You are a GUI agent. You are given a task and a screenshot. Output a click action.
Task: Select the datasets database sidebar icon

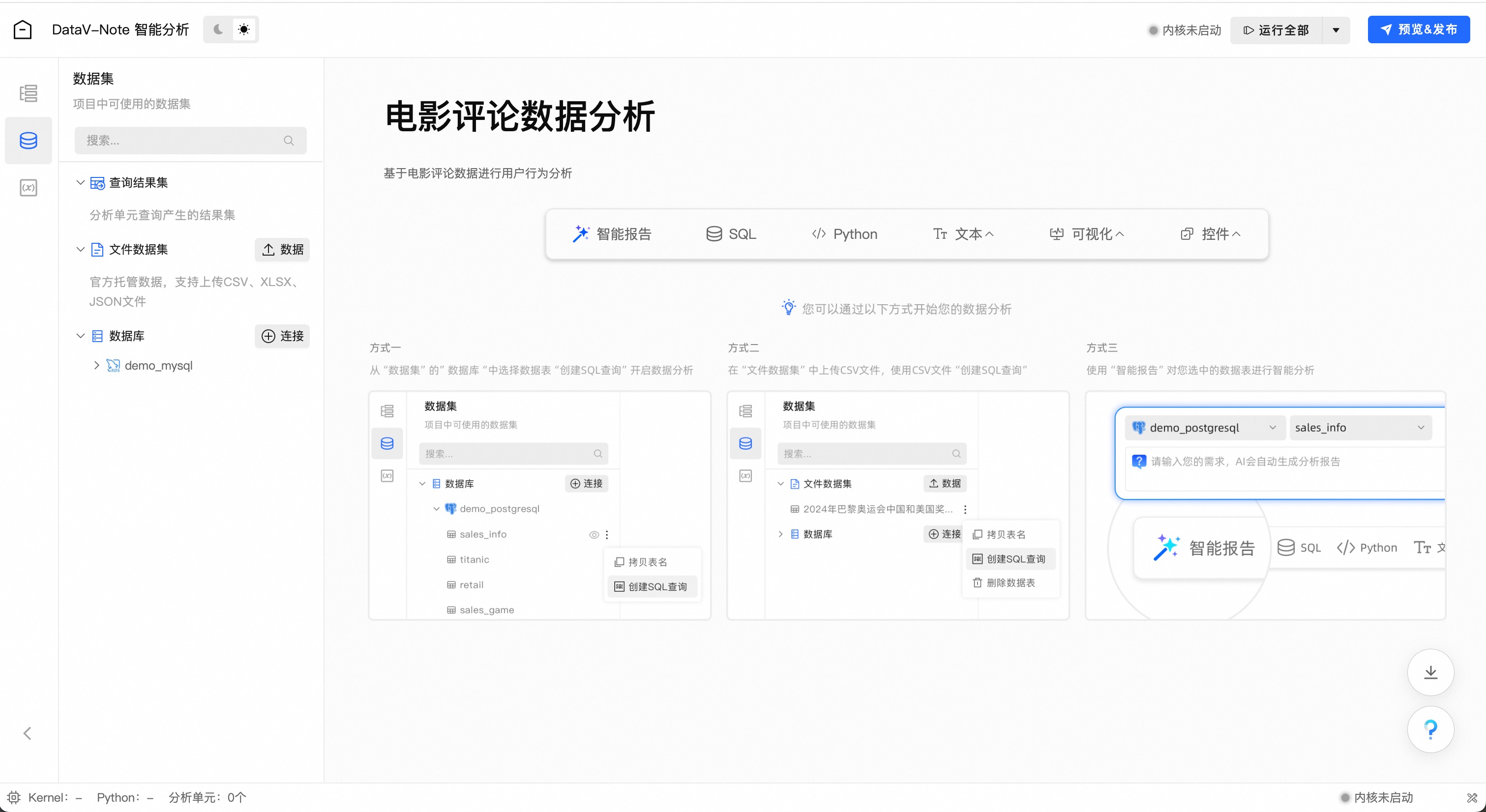[28, 140]
